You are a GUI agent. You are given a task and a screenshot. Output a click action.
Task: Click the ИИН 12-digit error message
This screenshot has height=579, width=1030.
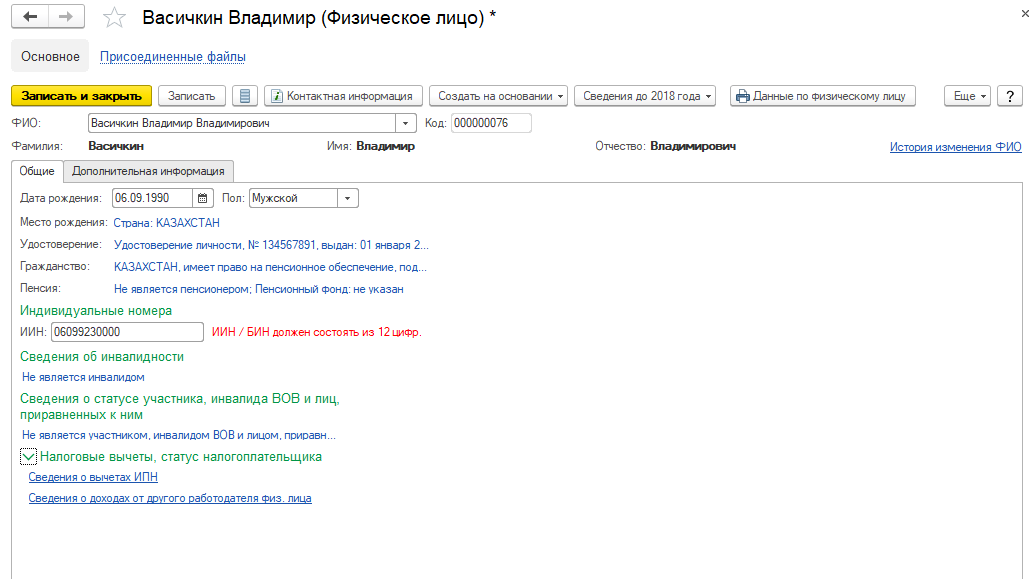[317, 333]
